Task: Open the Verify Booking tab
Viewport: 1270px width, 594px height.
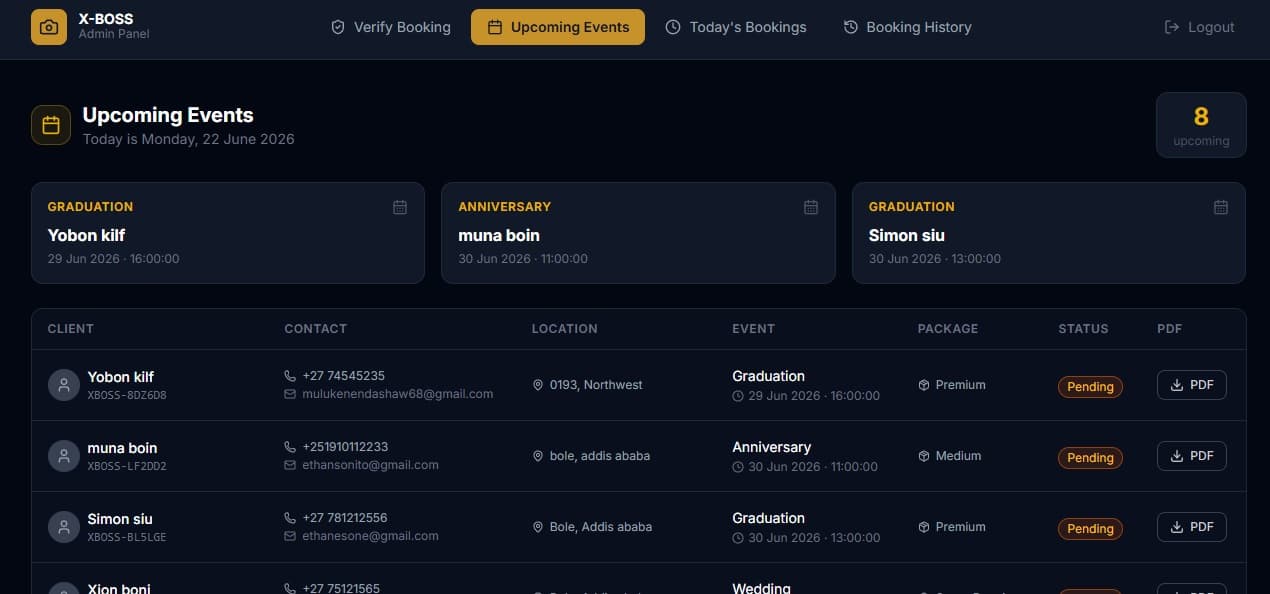Action: (x=391, y=27)
